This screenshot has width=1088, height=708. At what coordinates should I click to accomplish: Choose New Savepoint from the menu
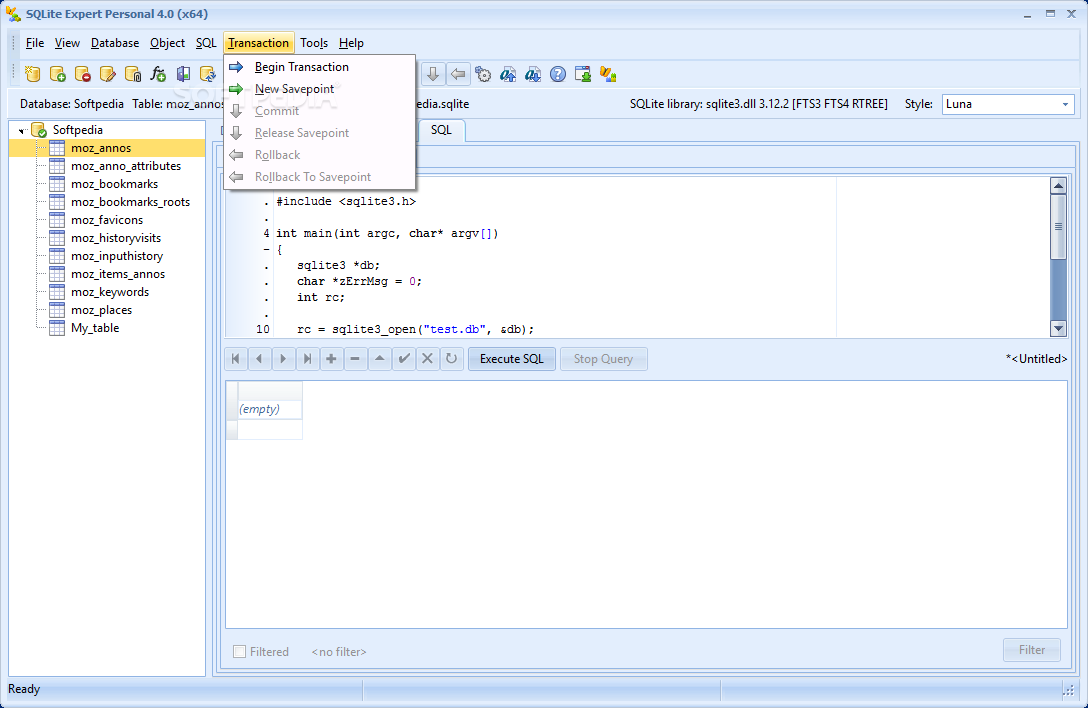tap(319, 89)
